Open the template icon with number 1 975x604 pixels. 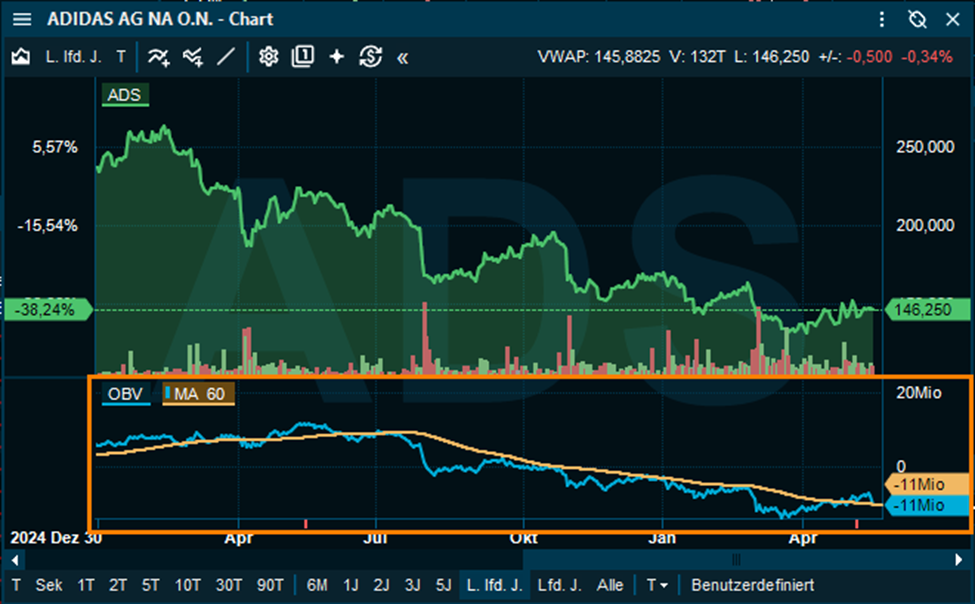(303, 57)
